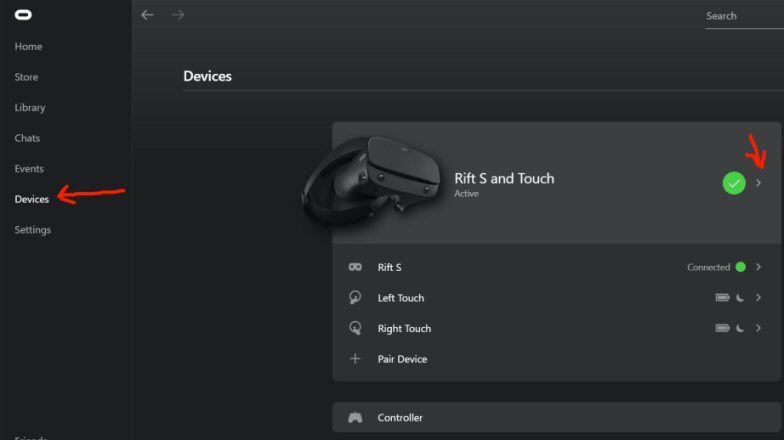Expand the Right Touch row chevron
The width and height of the screenshot is (784, 440).
[x=758, y=328]
